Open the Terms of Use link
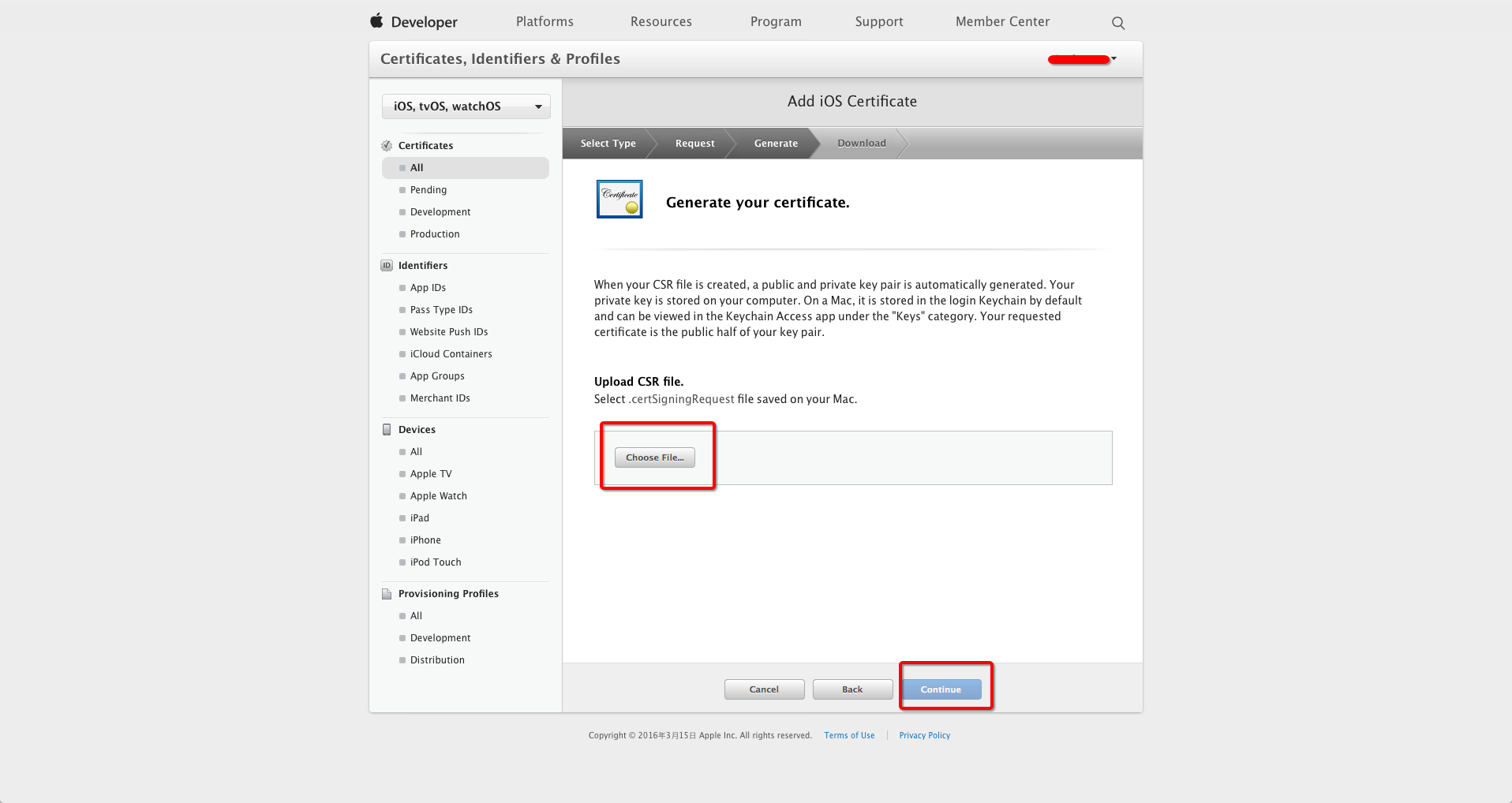 click(x=849, y=735)
